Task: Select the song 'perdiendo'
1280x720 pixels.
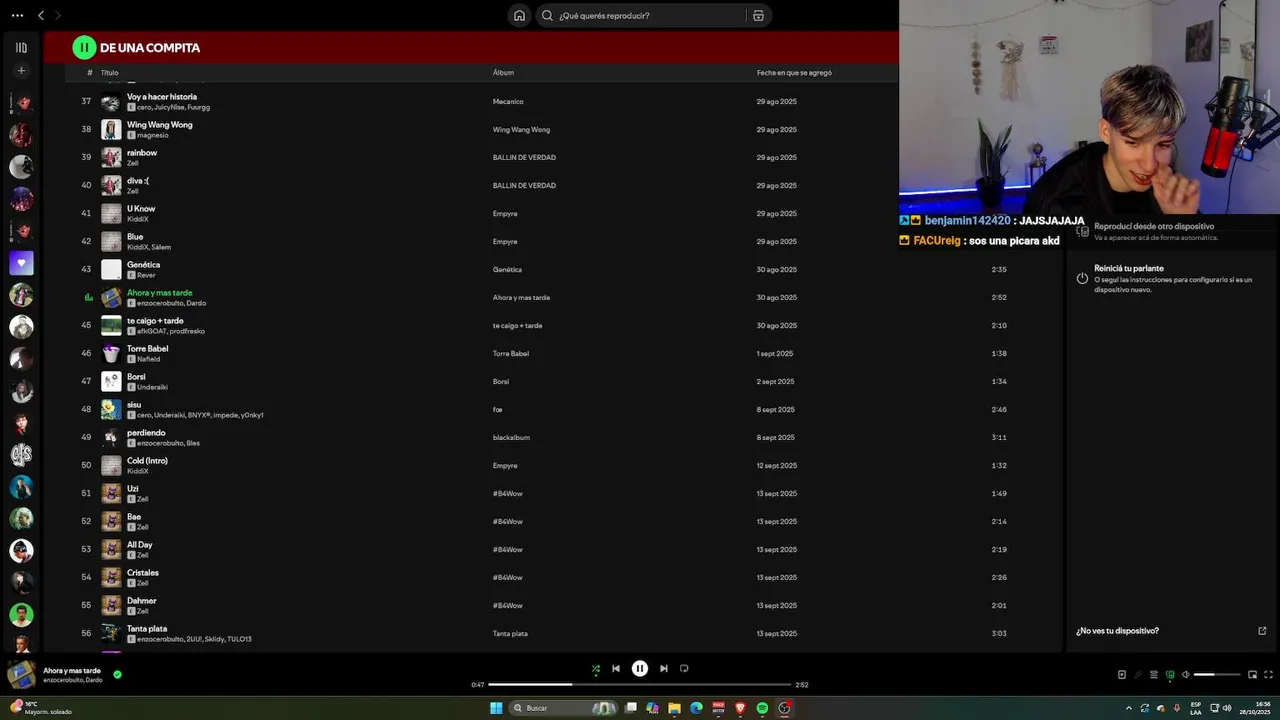Action: click(146, 433)
